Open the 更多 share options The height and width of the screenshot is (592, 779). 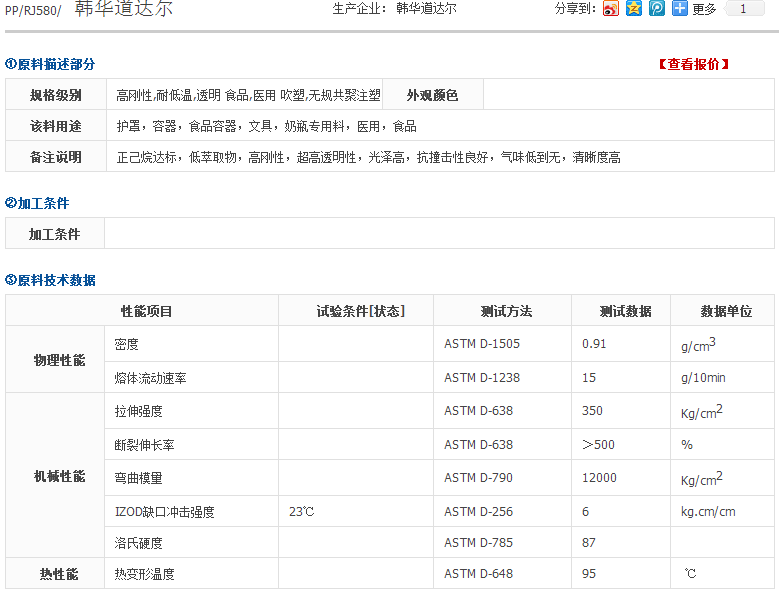704,9
